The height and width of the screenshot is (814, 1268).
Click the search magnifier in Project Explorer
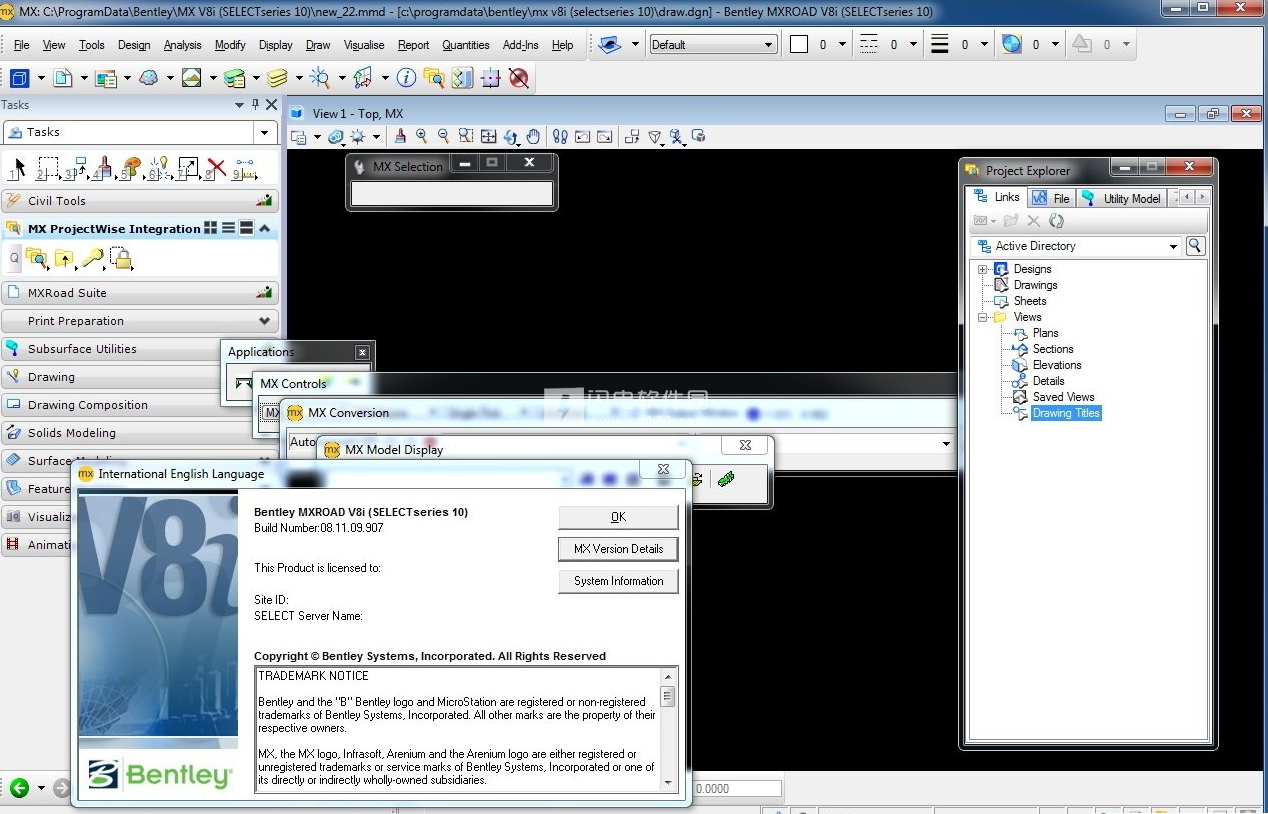click(x=1194, y=246)
